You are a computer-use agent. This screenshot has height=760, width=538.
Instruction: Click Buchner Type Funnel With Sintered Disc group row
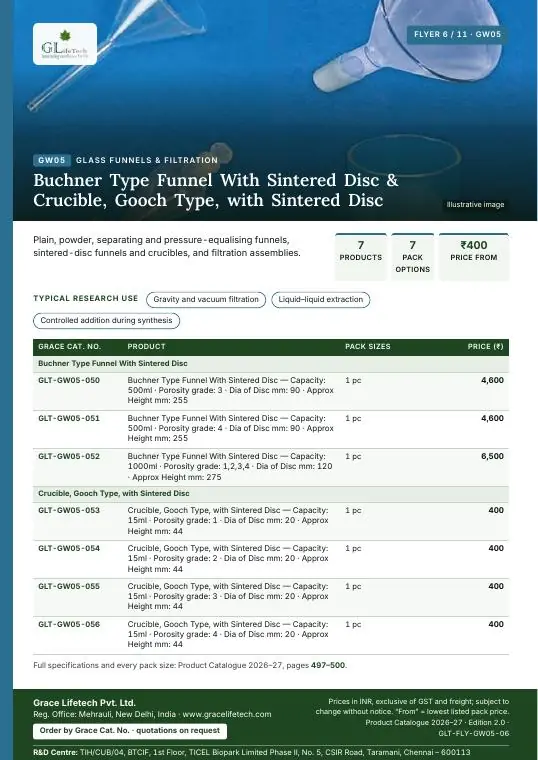271,364
